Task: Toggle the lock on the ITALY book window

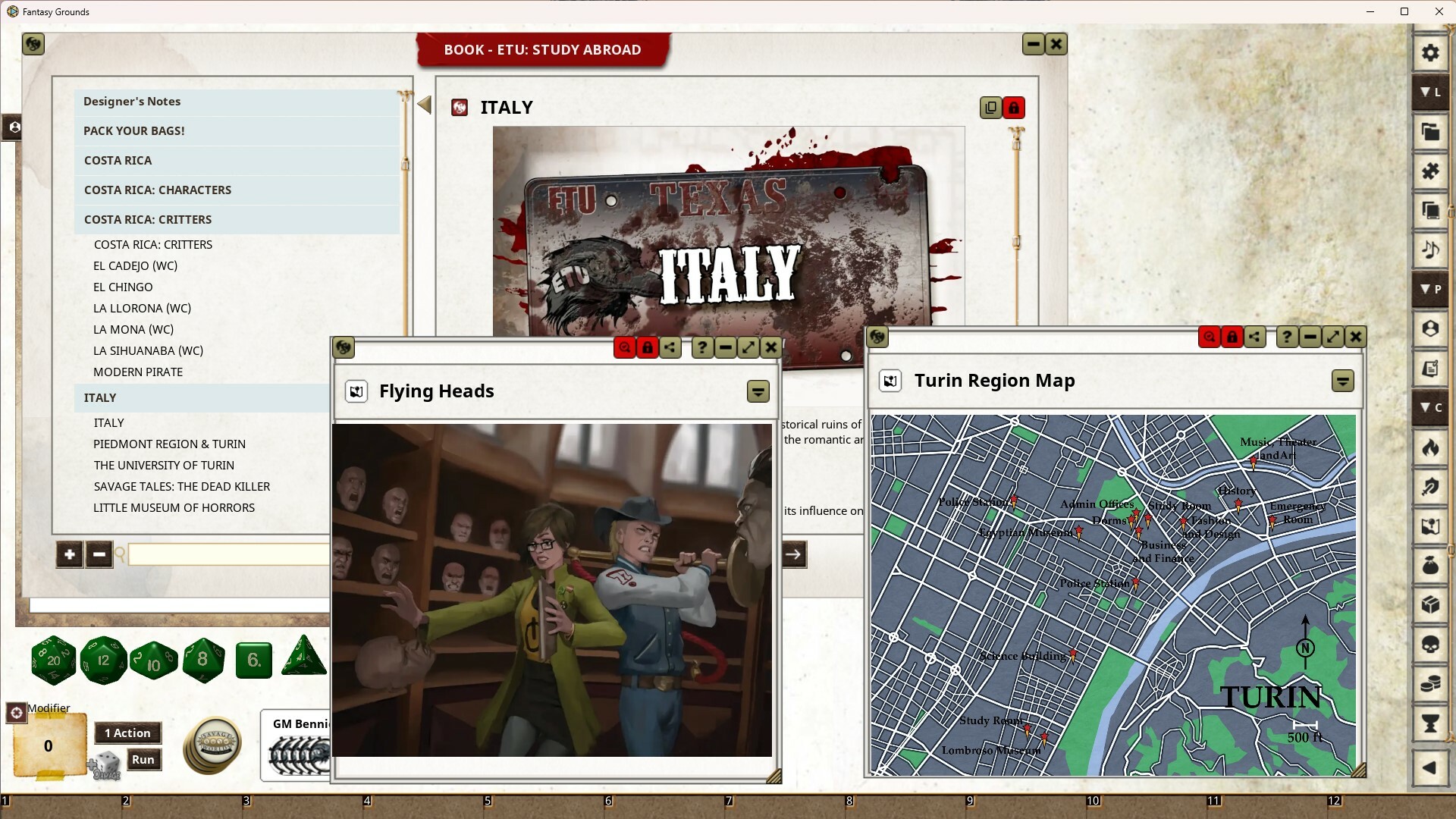Action: point(1014,108)
